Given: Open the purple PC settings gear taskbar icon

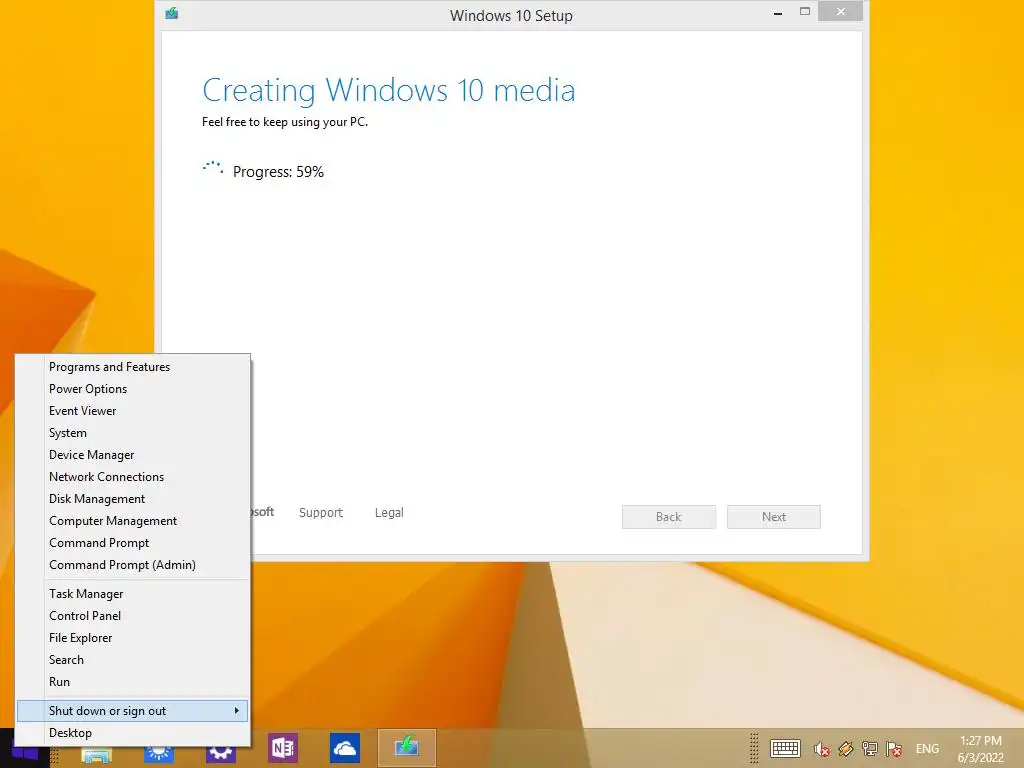Looking at the screenshot, I should 221,752.
